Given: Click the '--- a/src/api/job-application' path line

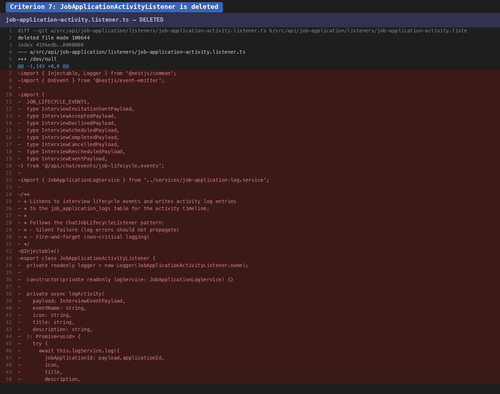Looking at the screenshot, I should pyautogui.click(x=131, y=52).
